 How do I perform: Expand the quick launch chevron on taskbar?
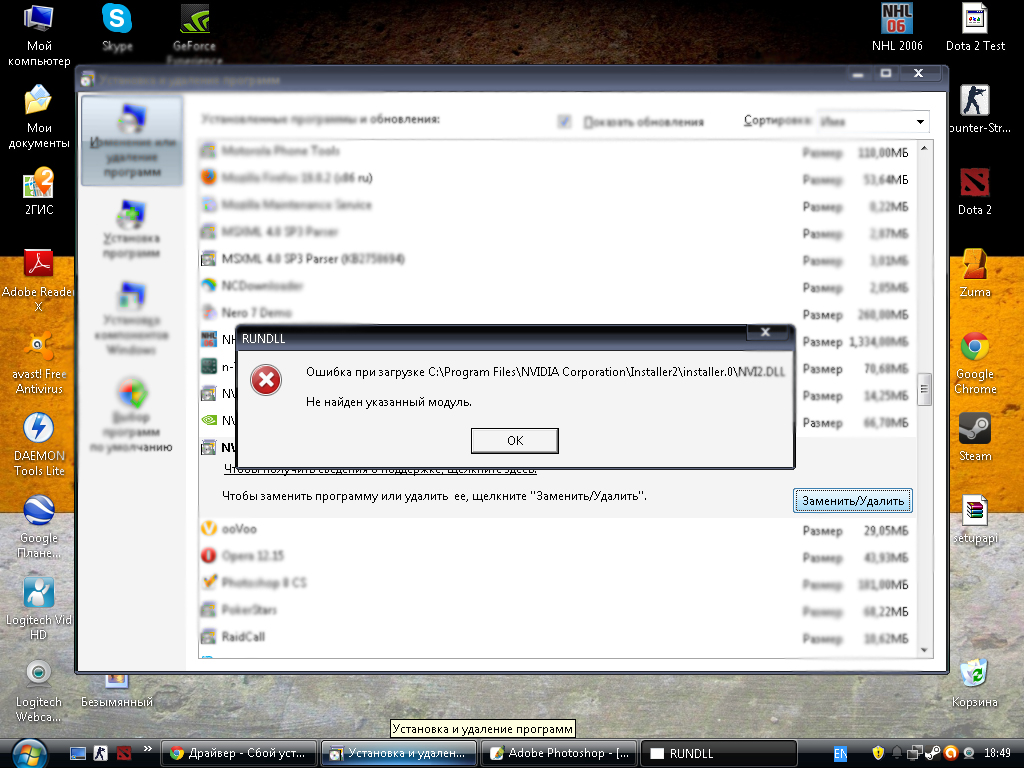click(148, 749)
